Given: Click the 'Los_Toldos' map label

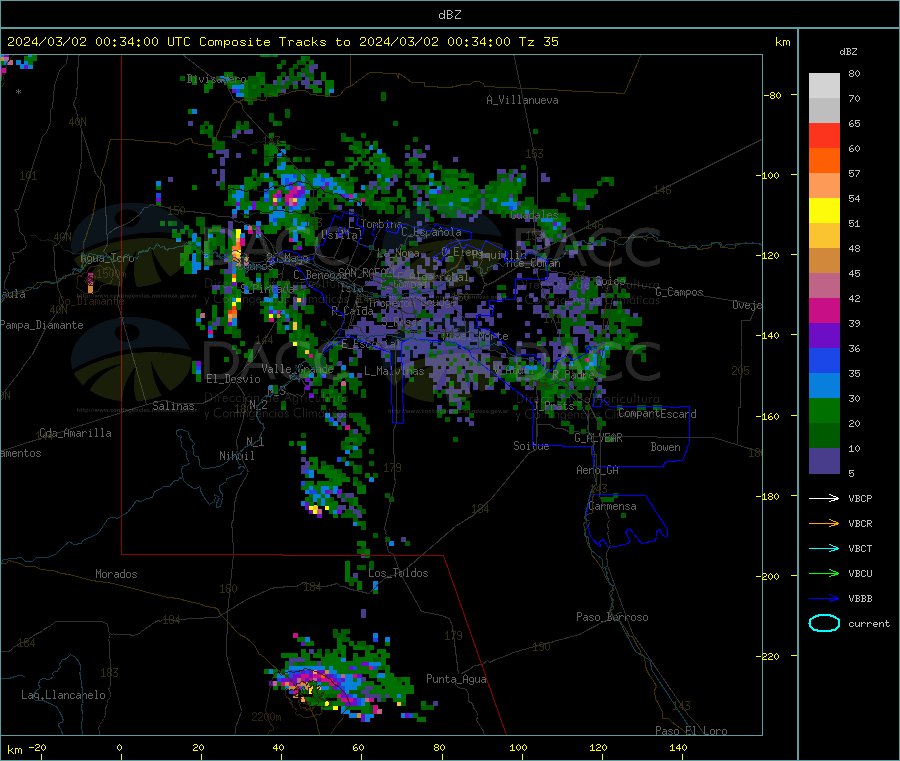Looking at the screenshot, I should click(x=398, y=573).
